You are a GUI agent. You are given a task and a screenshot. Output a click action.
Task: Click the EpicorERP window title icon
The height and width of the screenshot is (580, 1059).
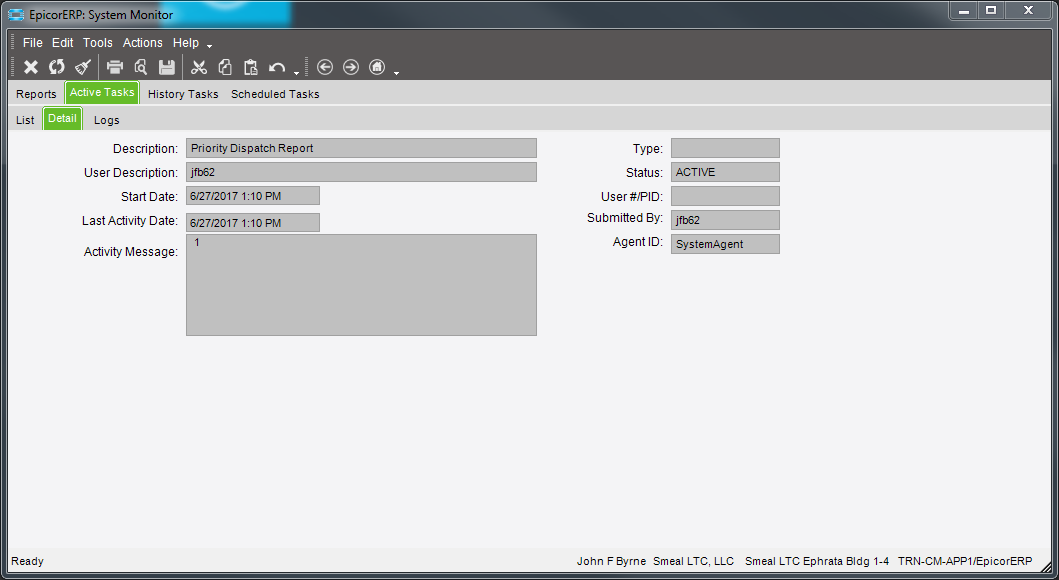[16, 14]
